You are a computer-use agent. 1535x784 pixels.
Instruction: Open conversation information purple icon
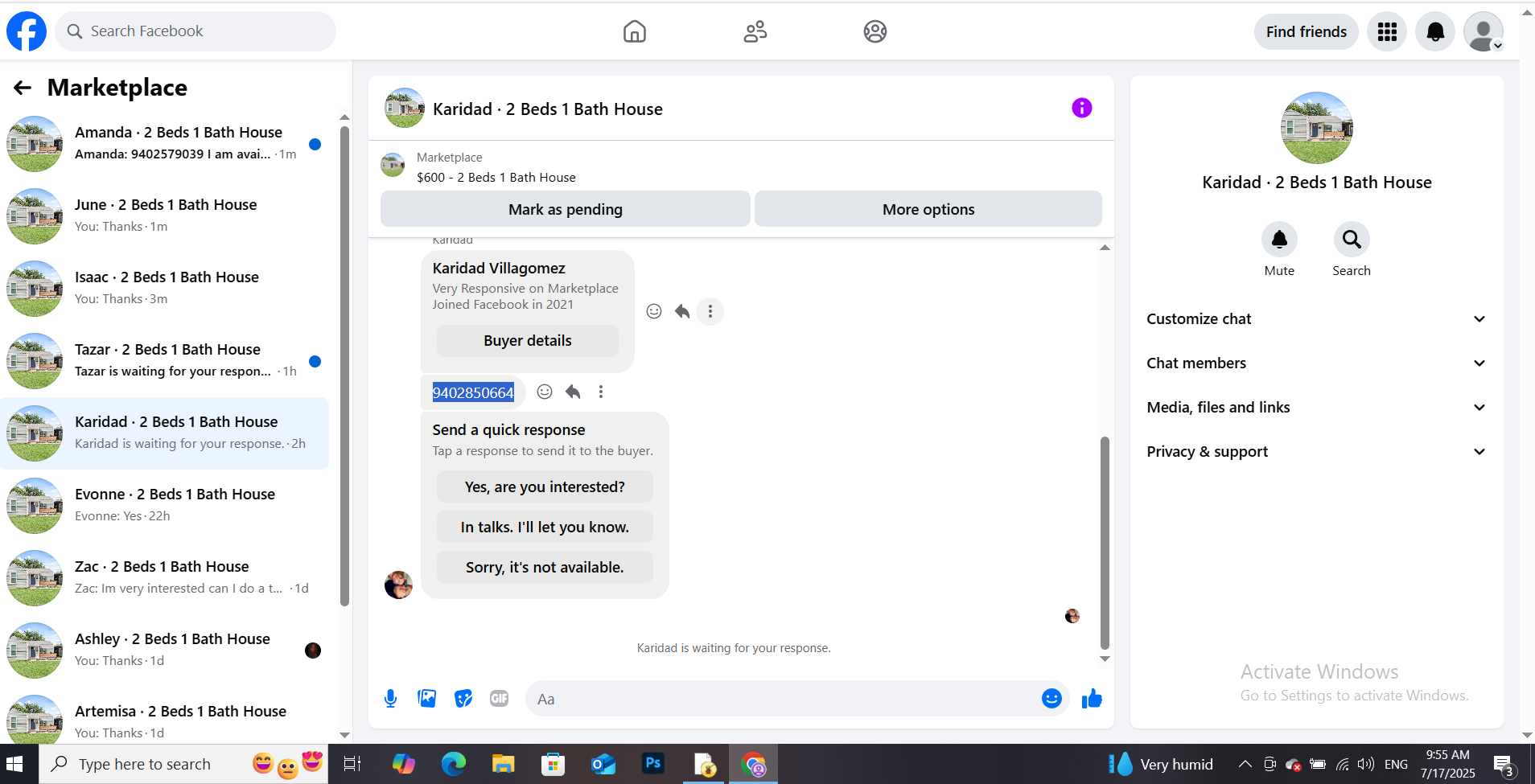(1082, 108)
